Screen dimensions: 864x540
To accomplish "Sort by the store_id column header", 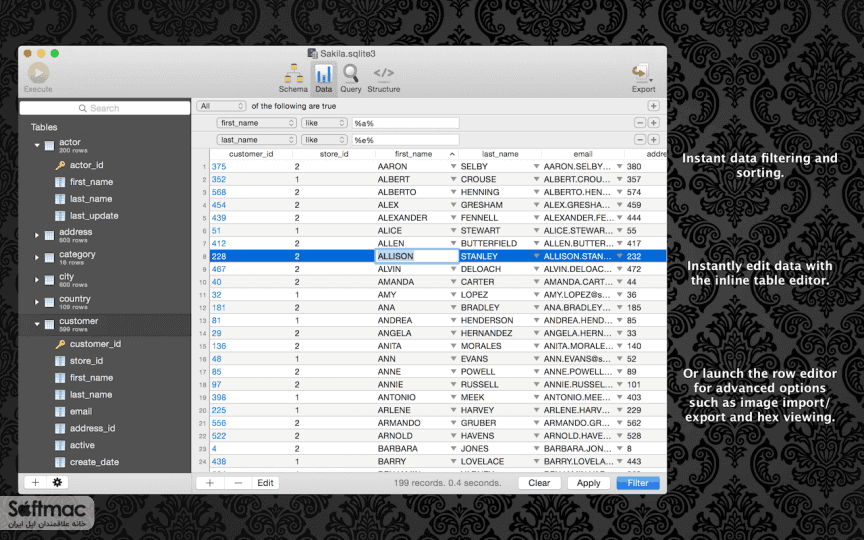I will (334, 154).
